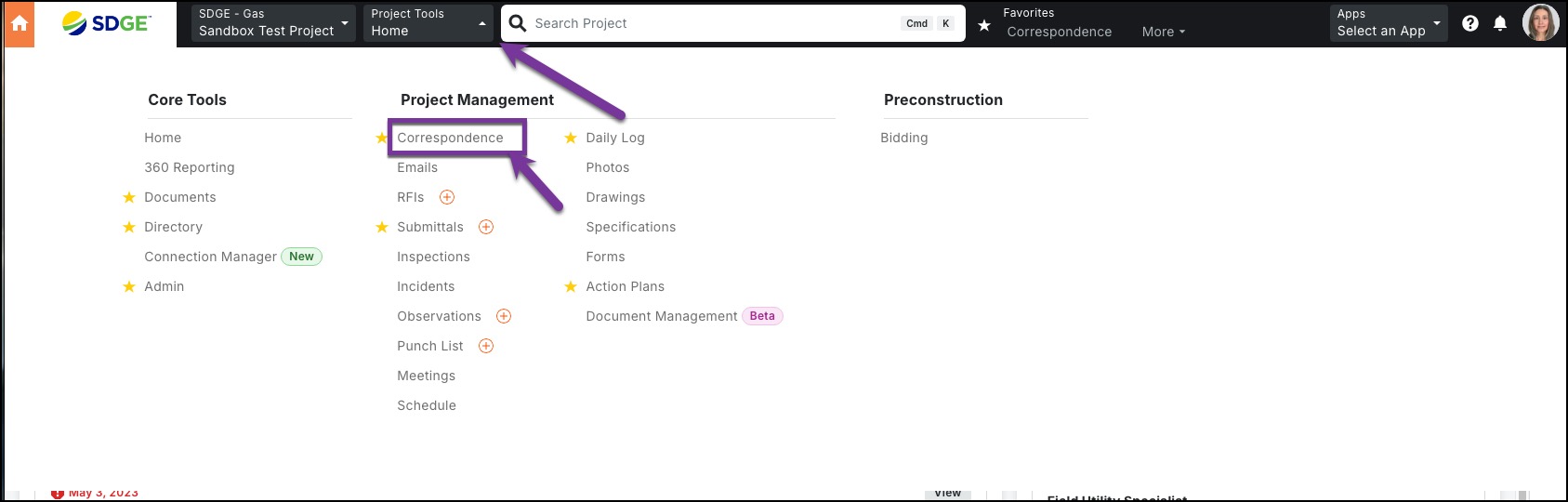Expand the Sandbox Test Project dropdown
Screen dimensions: 1568x502
tap(272, 23)
